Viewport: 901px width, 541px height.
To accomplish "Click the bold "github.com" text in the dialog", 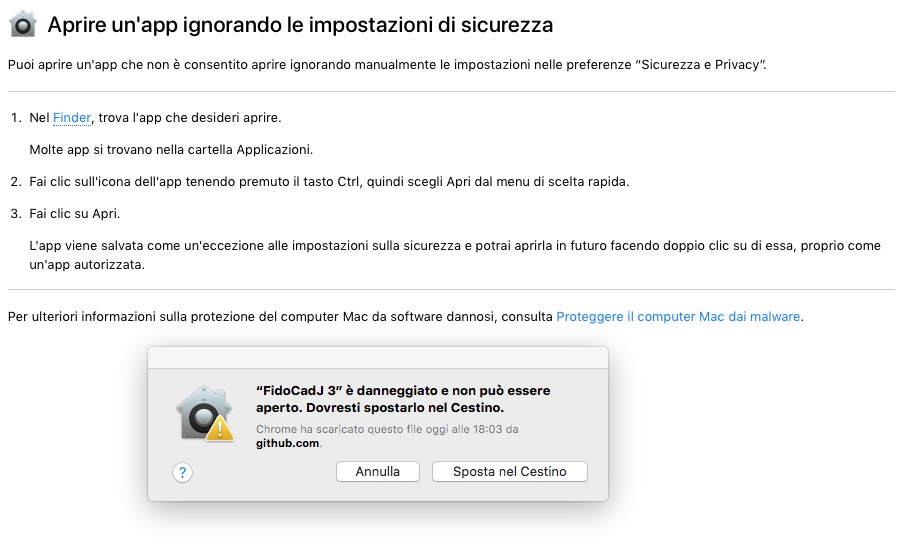I will 287,442.
